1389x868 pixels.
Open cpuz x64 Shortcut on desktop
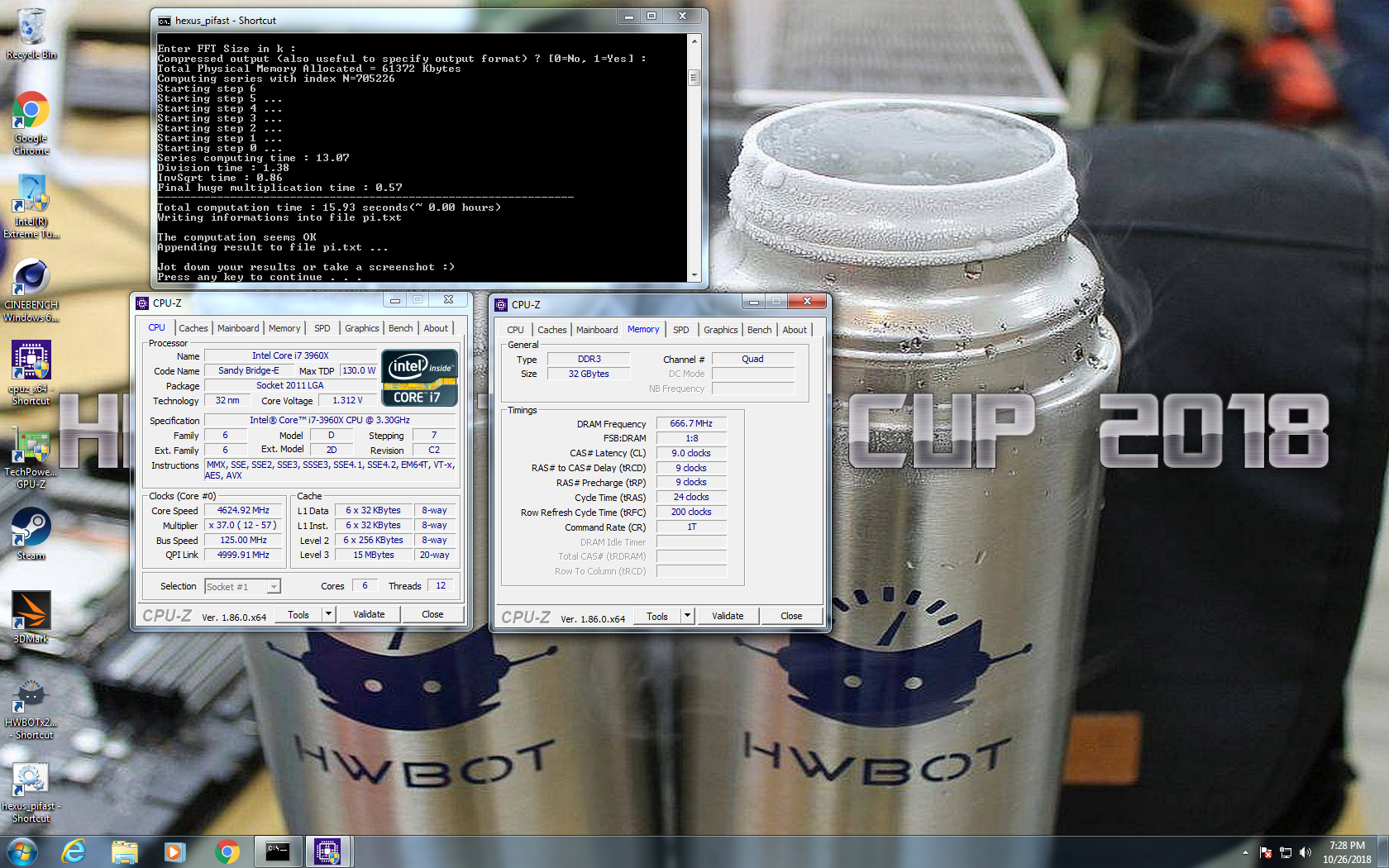point(31,373)
